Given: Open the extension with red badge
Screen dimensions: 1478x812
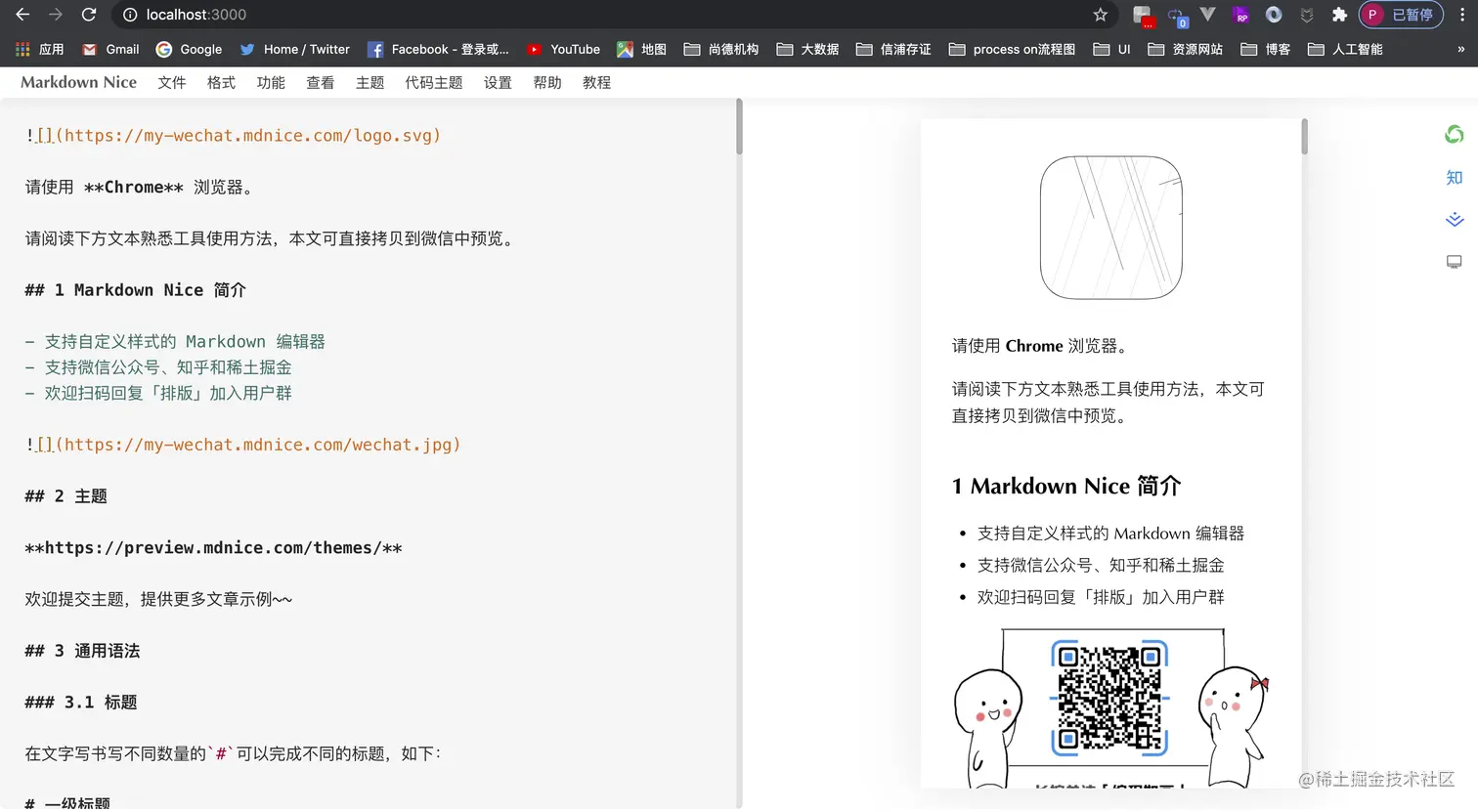Looking at the screenshot, I should point(1143,16).
